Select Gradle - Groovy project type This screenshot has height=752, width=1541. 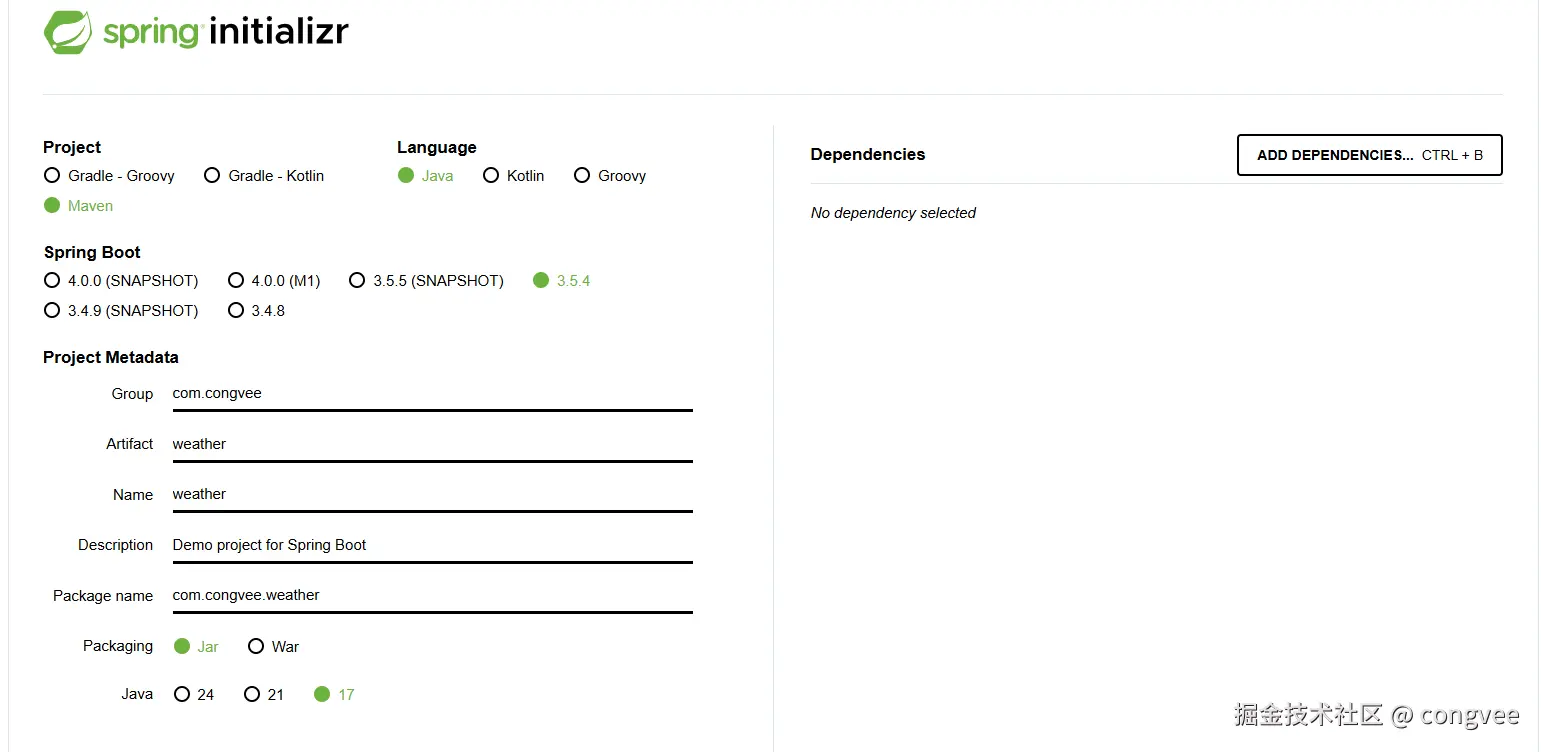pos(109,176)
